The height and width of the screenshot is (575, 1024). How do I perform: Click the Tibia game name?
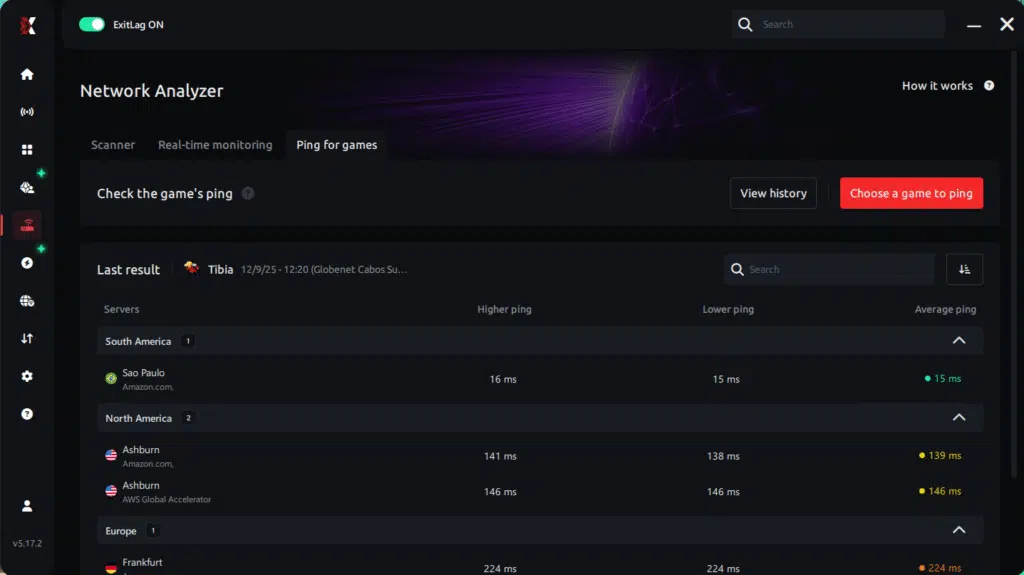pos(220,269)
